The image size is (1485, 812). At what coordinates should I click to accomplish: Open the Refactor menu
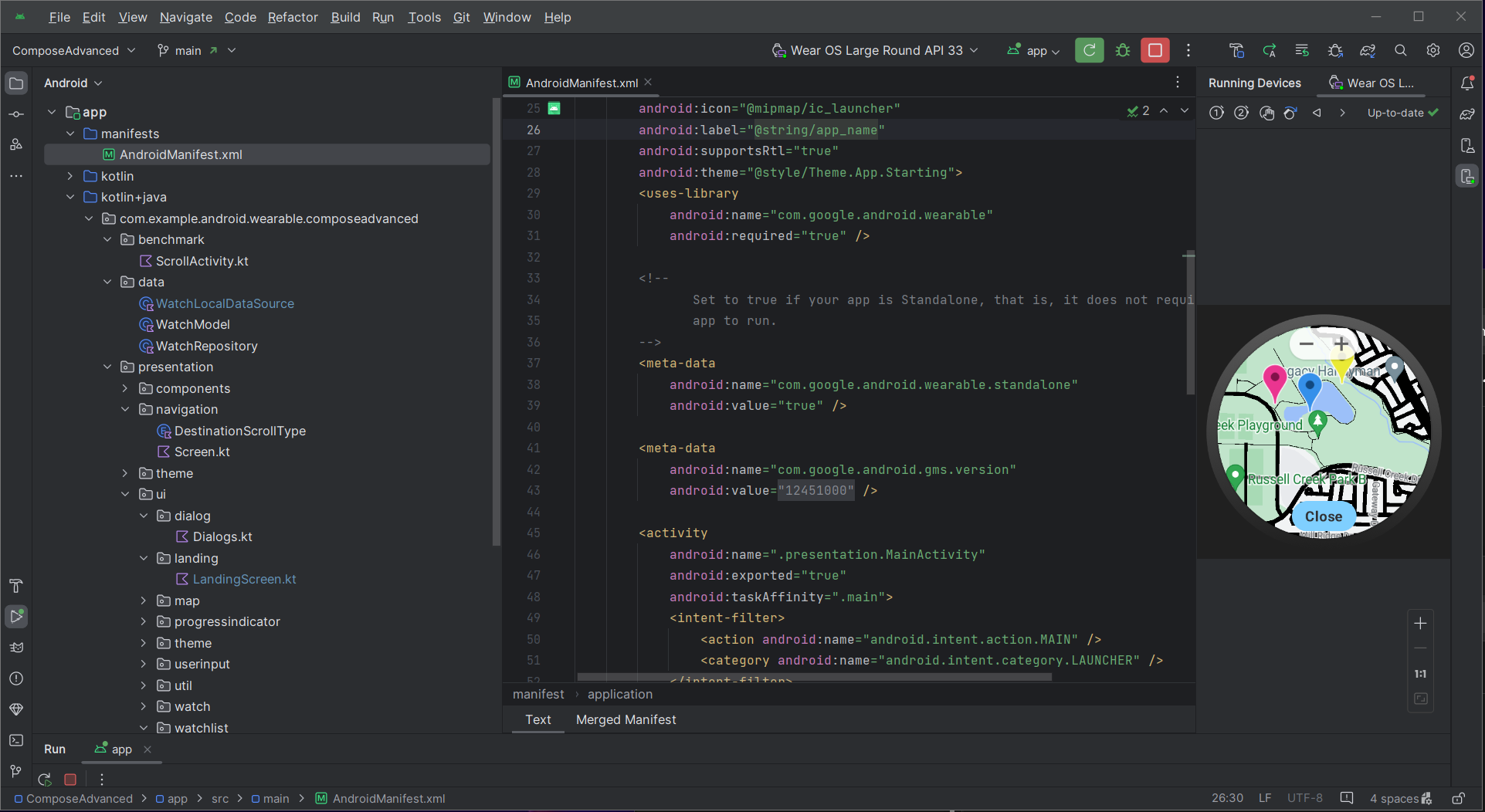point(292,17)
